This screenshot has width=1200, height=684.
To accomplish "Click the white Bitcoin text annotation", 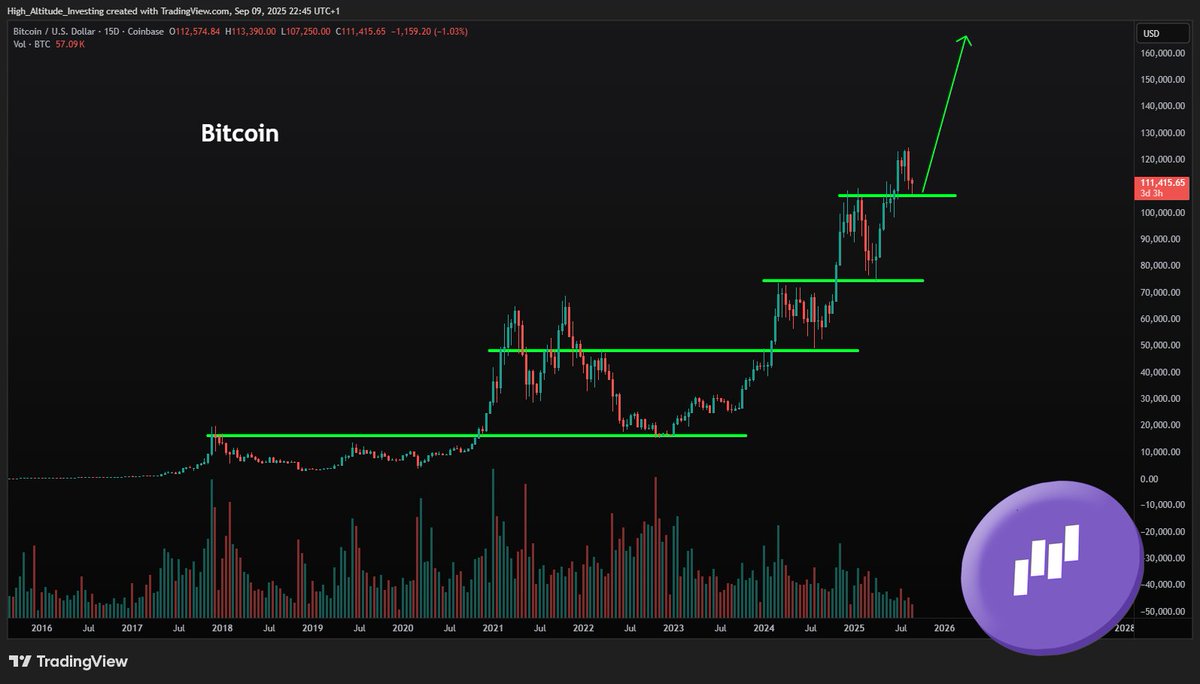I will [x=240, y=133].
